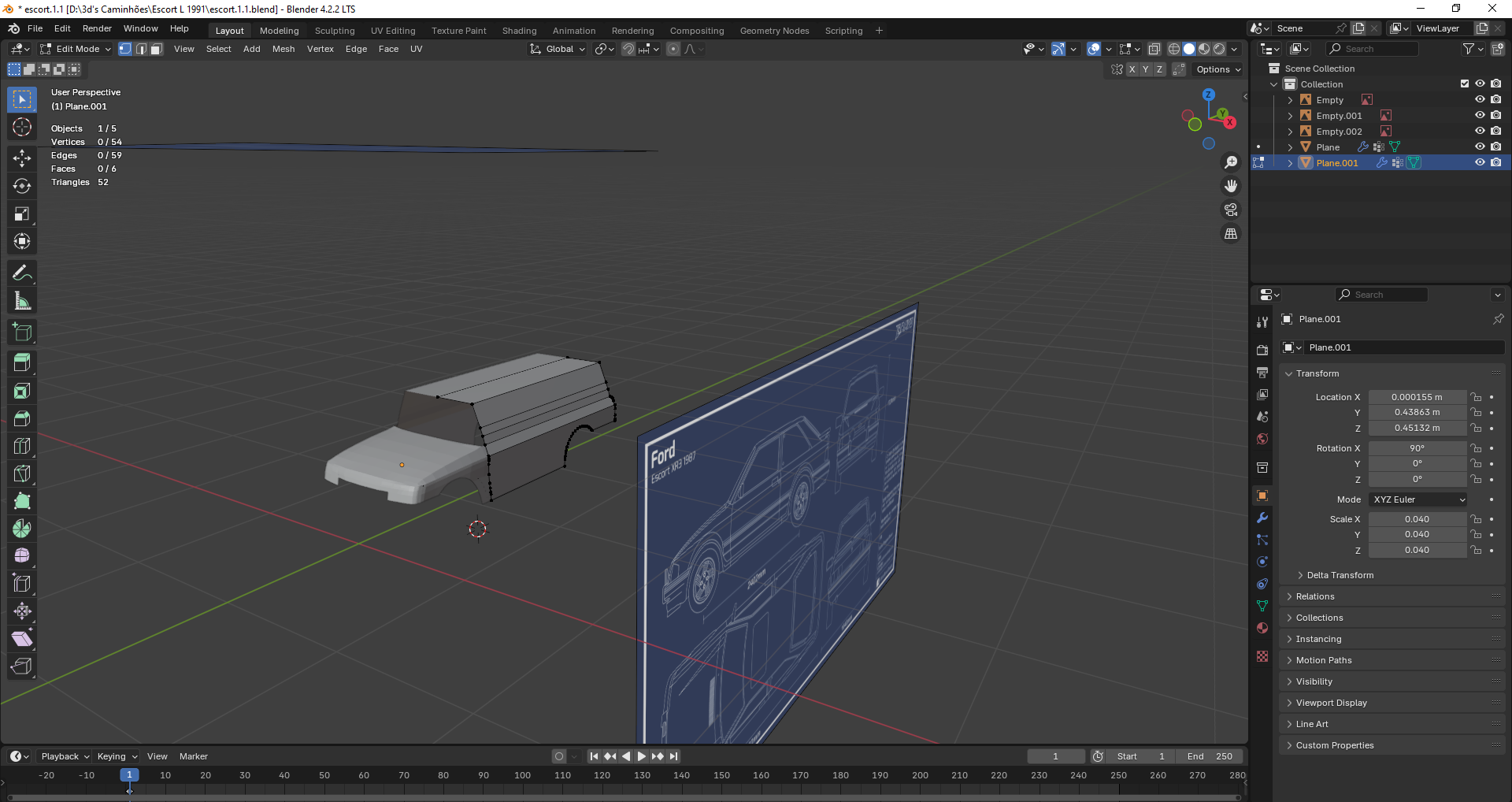
Task: Switch to Modeling workspace tab
Action: [280, 31]
